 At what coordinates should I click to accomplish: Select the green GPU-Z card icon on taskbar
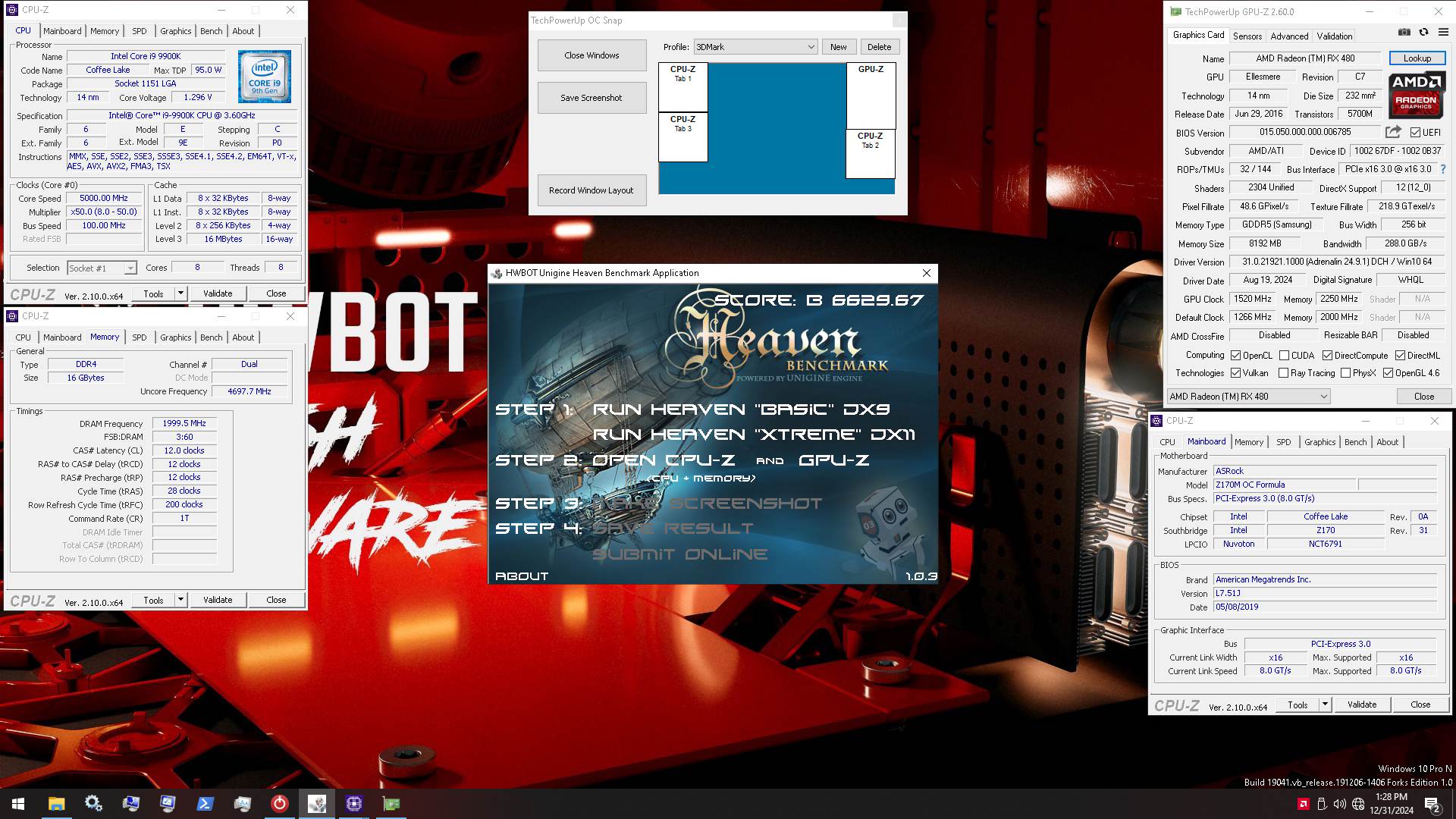click(x=391, y=804)
